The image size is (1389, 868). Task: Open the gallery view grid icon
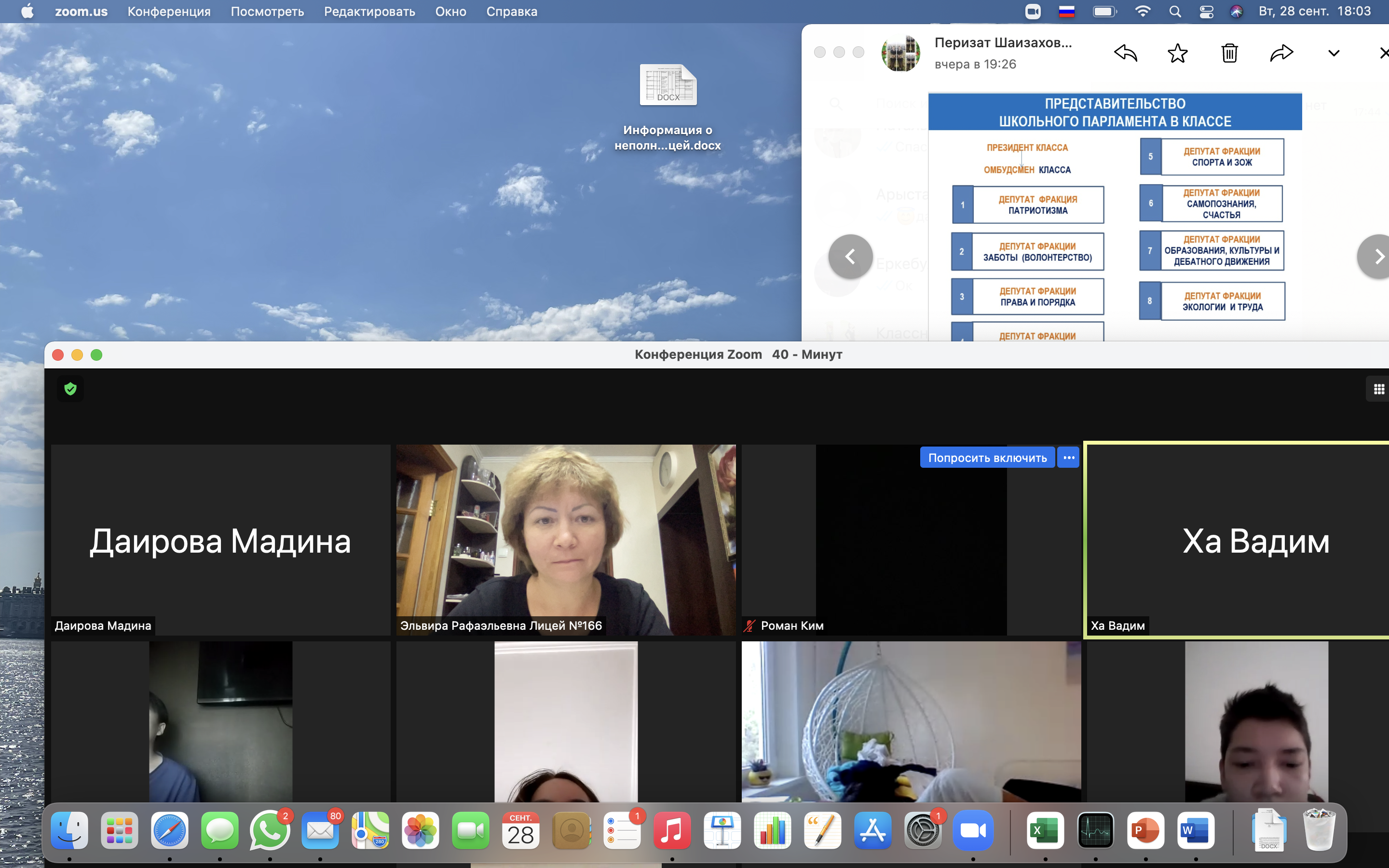tap(1379, 389)
